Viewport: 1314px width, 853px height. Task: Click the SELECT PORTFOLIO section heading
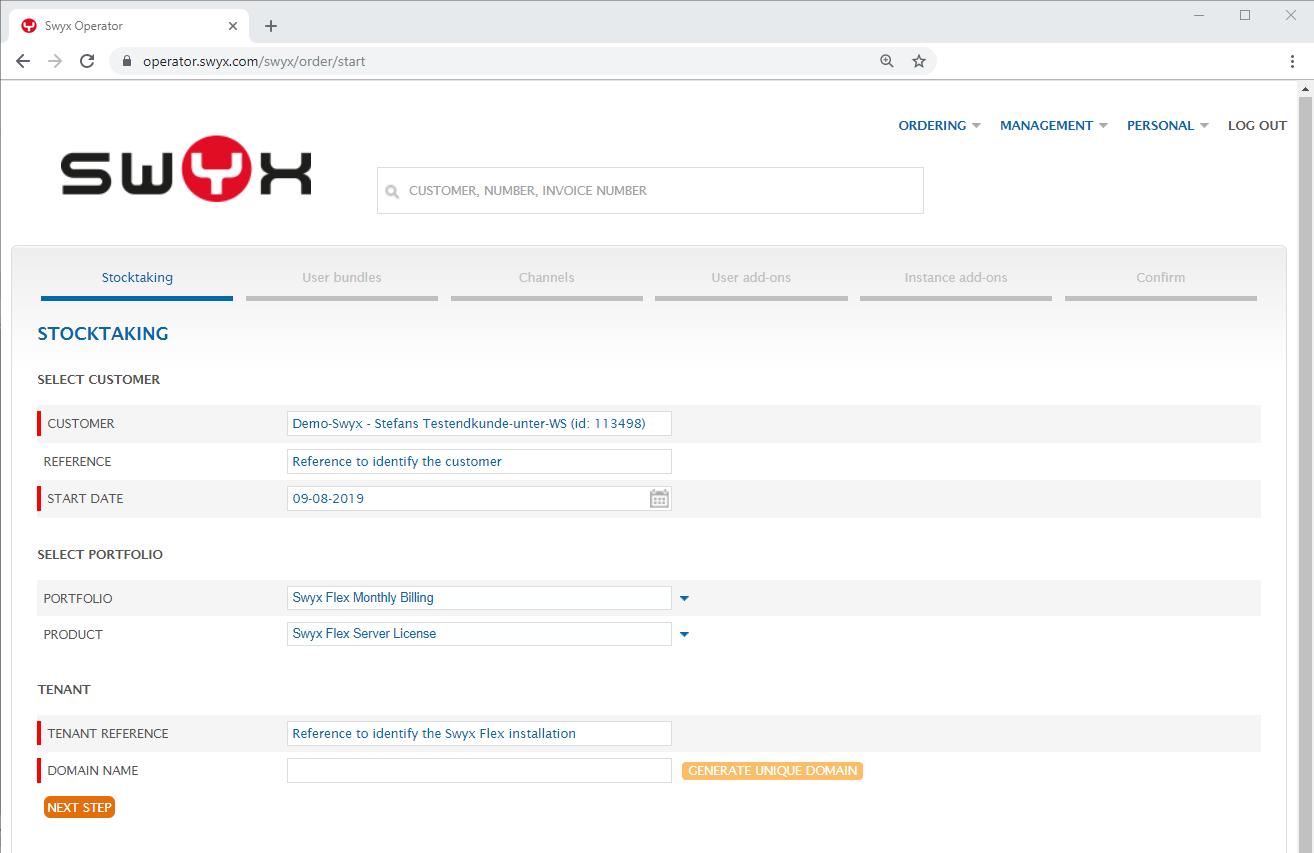(x=100, y=555)
